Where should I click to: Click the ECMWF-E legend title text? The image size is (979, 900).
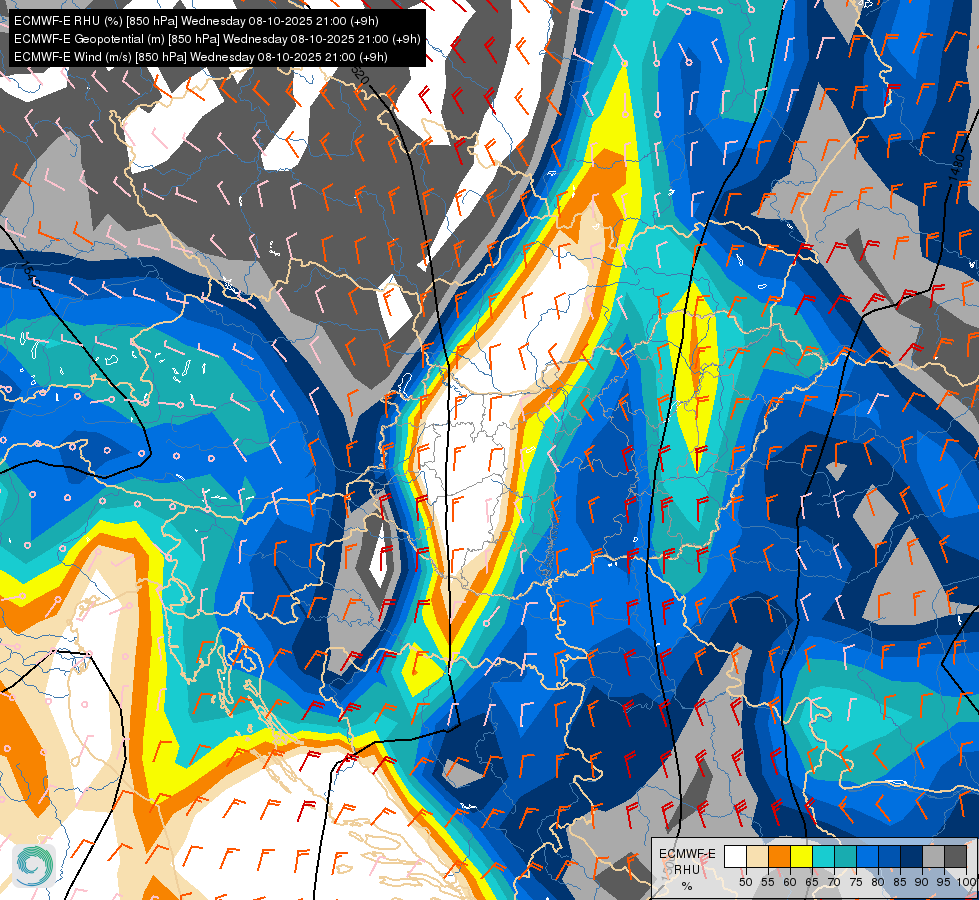coord(687,854)
